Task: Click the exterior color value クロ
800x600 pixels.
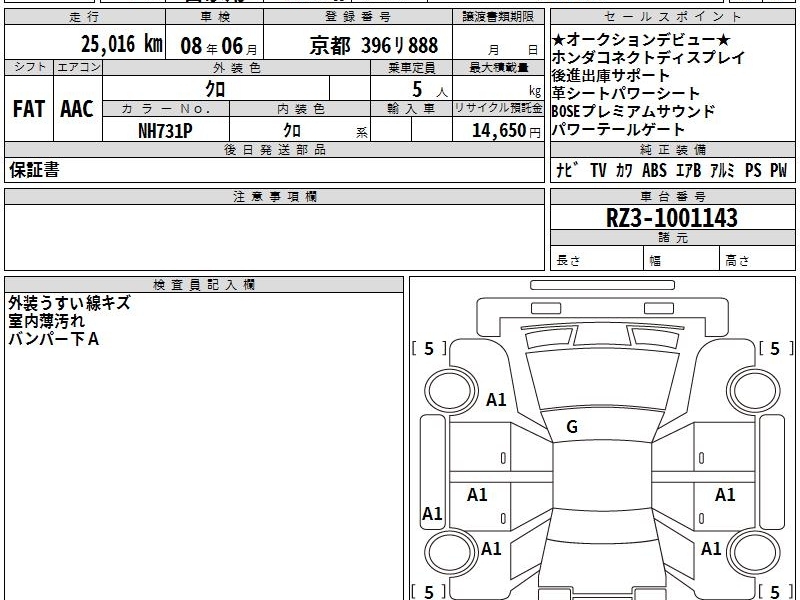Action: pos(215,89)
